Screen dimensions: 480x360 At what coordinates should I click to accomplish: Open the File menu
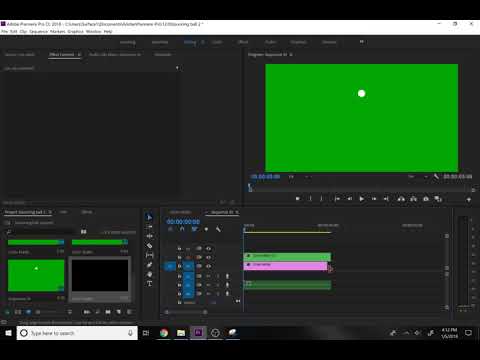(4, 32)
